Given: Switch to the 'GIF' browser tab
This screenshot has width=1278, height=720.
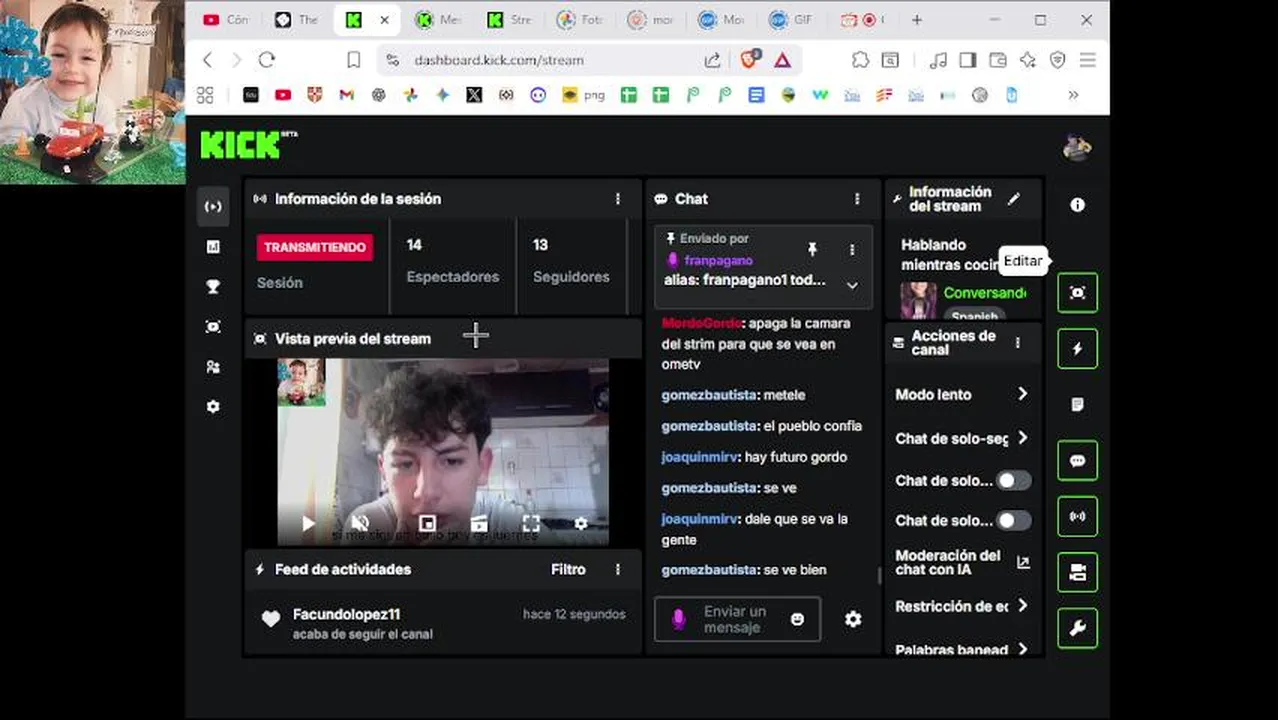Looking at the screenshot, I should pos(793,20).
